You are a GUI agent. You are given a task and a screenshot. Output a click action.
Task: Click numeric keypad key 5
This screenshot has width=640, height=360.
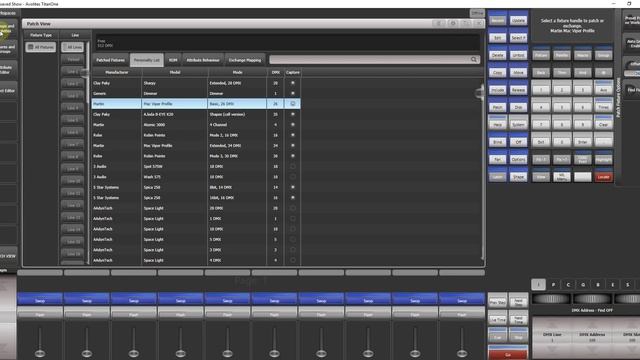click(562, 107)
